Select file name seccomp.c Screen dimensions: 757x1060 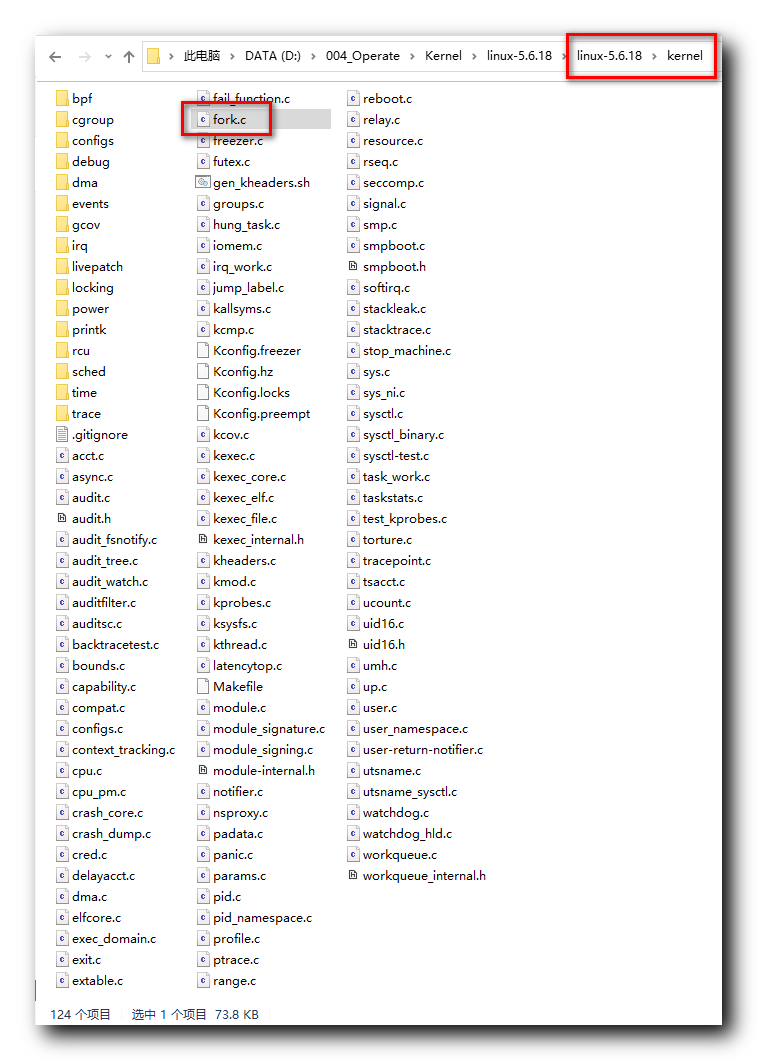[393, 183]
